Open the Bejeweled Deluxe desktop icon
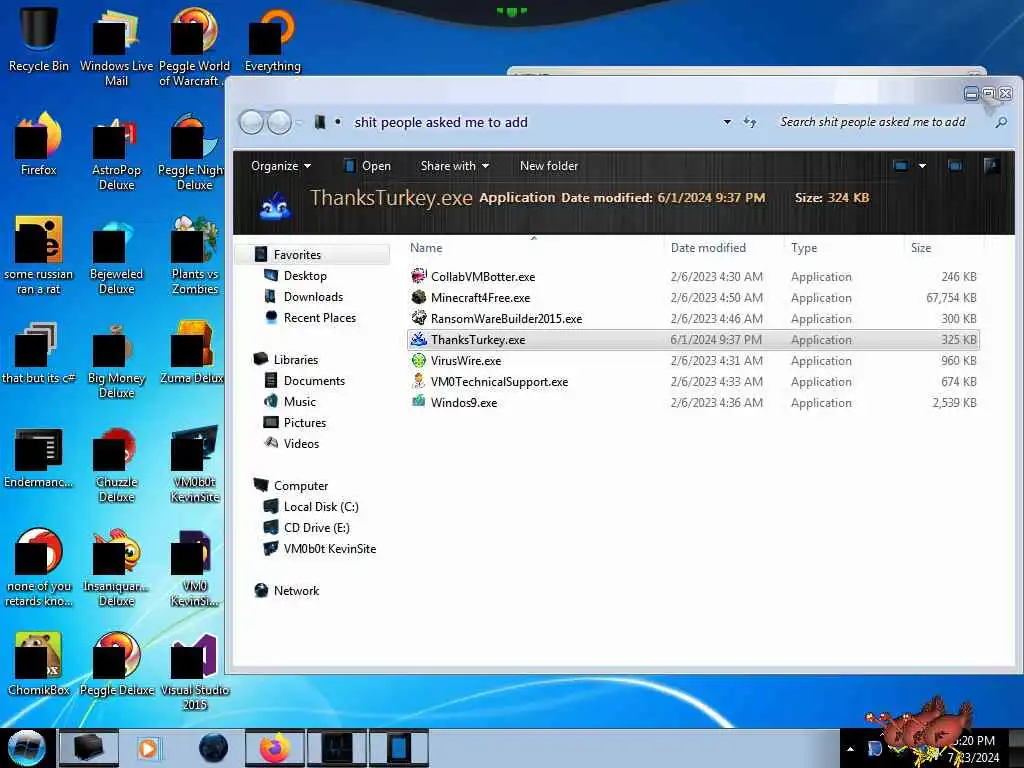 116,256
